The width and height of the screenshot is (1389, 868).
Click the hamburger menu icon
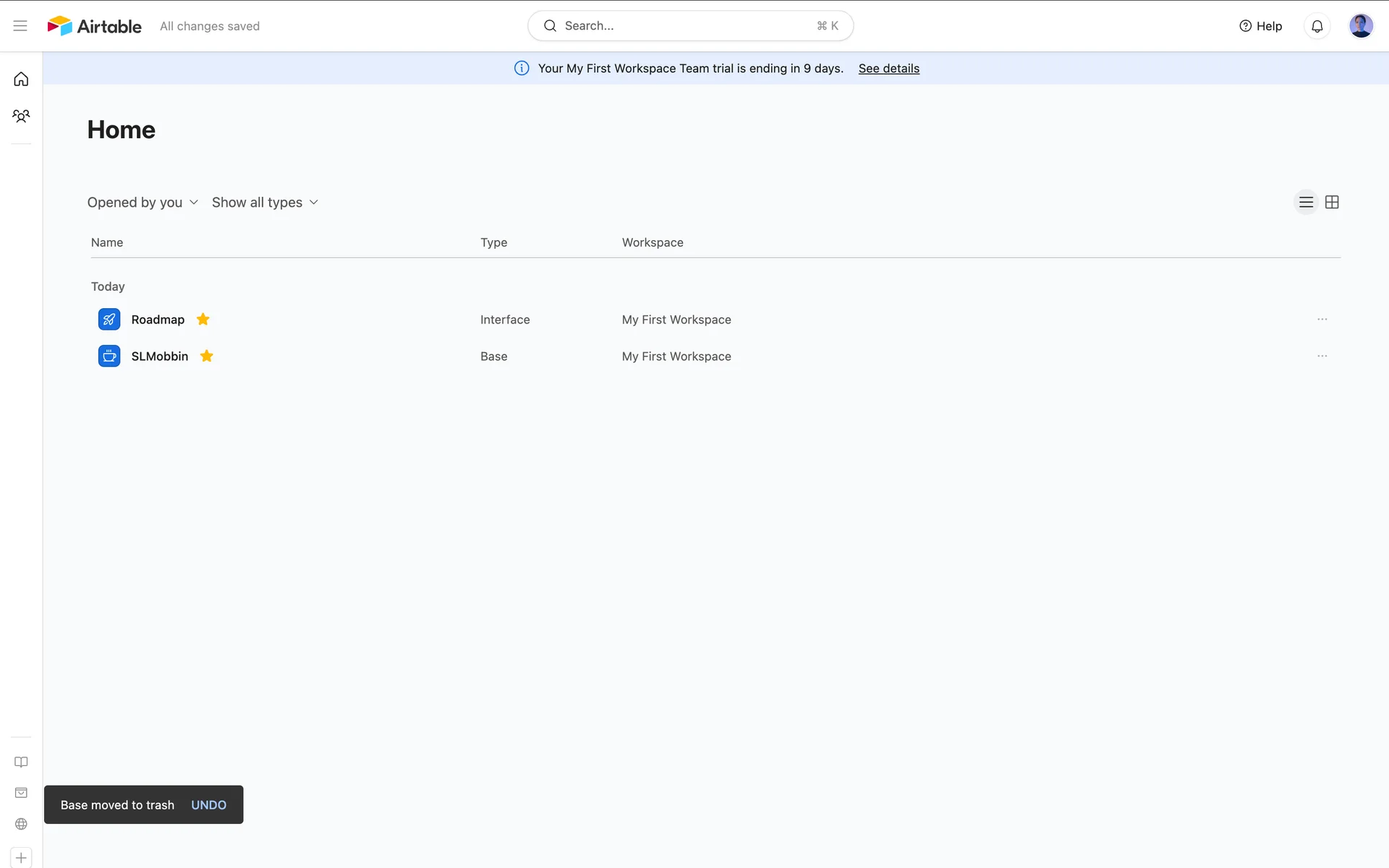(x=20, y=26)
